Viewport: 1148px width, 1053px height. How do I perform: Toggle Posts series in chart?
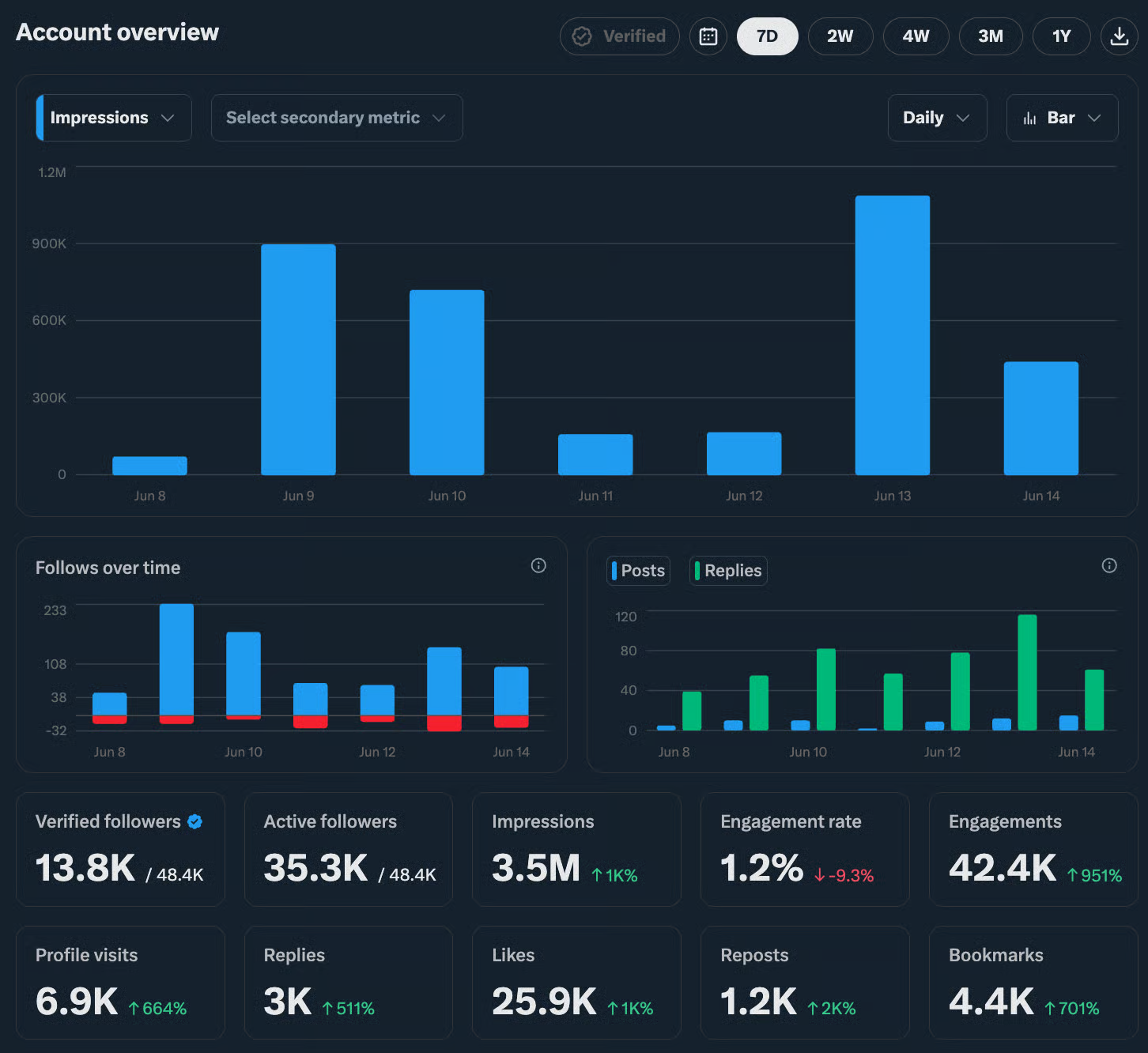pyautogui.click(x=638, y=571)
